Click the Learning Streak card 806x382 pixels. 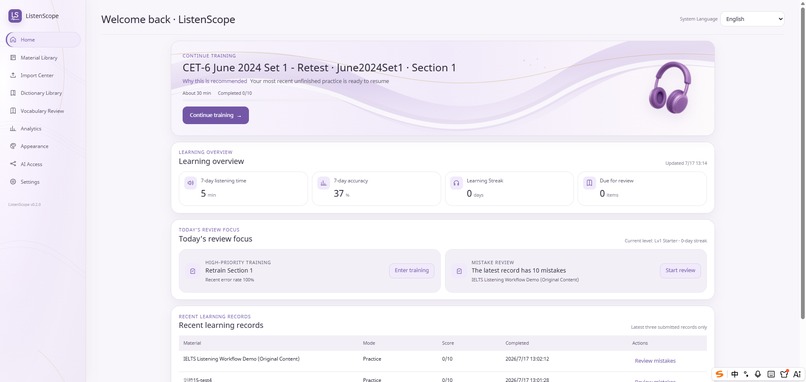click(509, 189)
